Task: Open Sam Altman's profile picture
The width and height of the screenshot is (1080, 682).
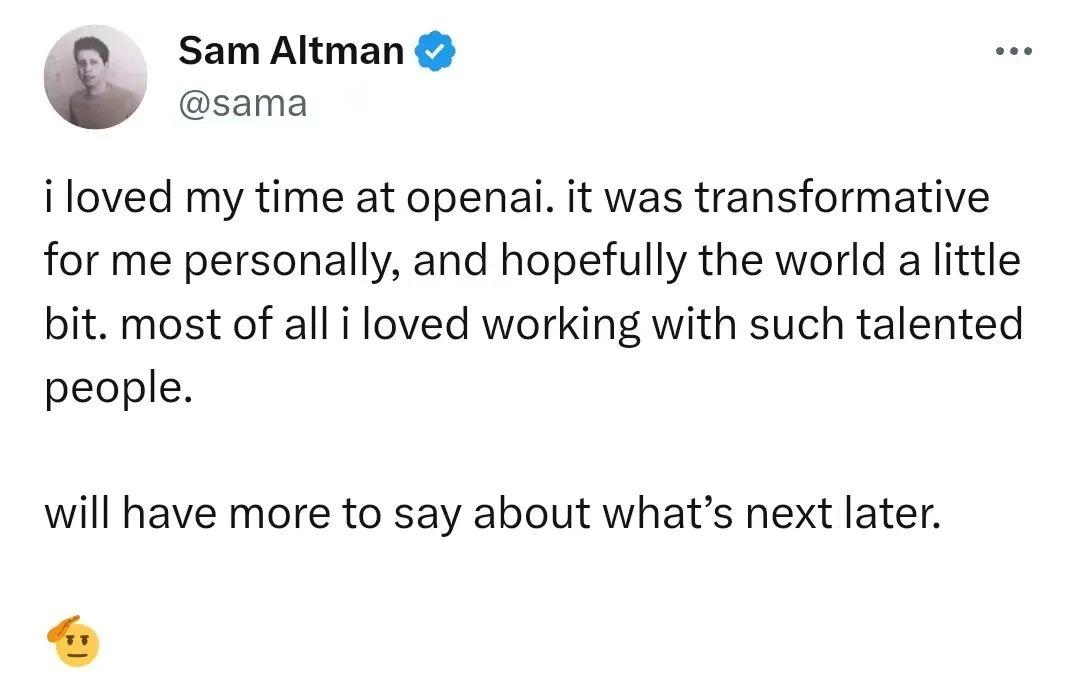Action: click(95, 77)
